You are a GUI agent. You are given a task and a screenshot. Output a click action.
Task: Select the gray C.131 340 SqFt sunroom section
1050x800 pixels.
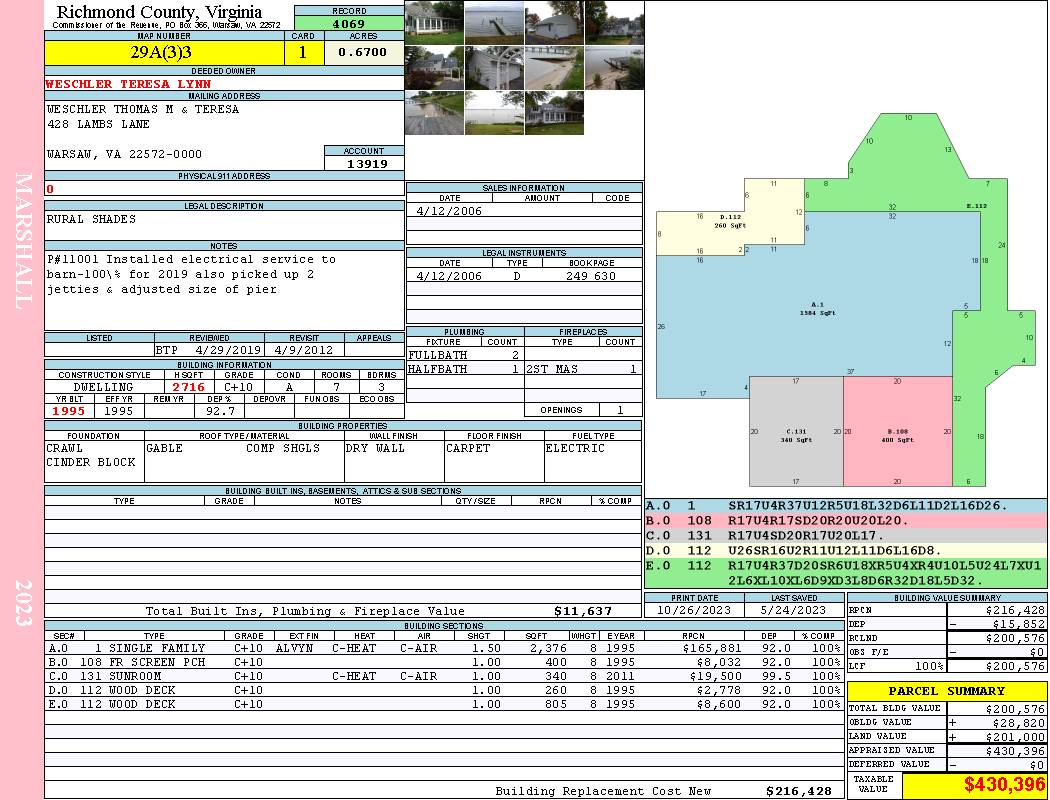coord(796,430)
